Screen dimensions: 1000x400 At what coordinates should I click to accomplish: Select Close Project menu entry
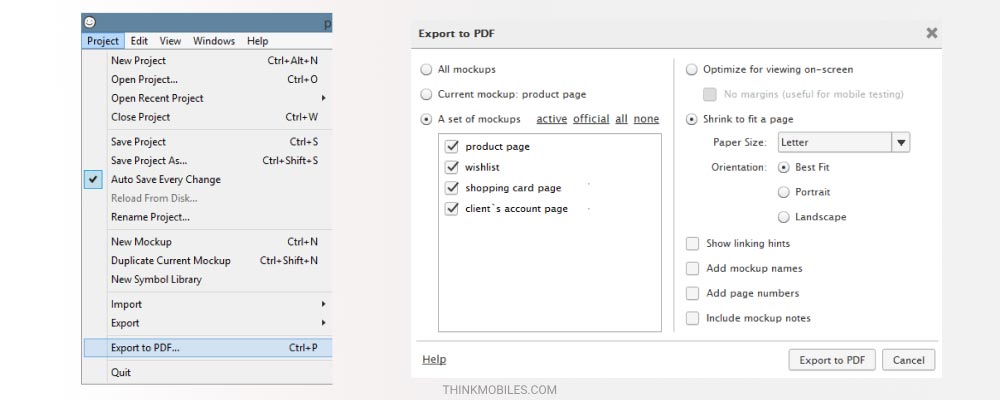point(208,117)
